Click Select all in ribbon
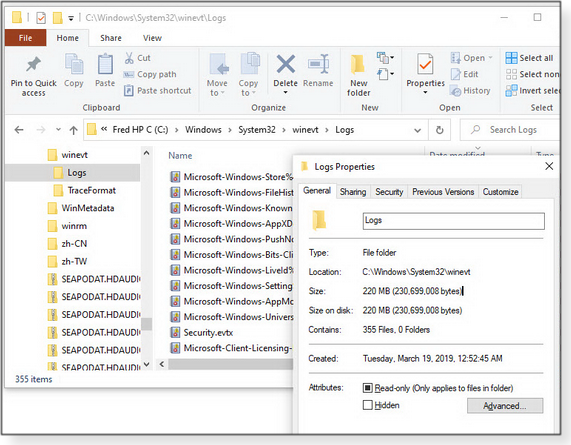Screen dimensions: 571x445 [x=529, y=58]
